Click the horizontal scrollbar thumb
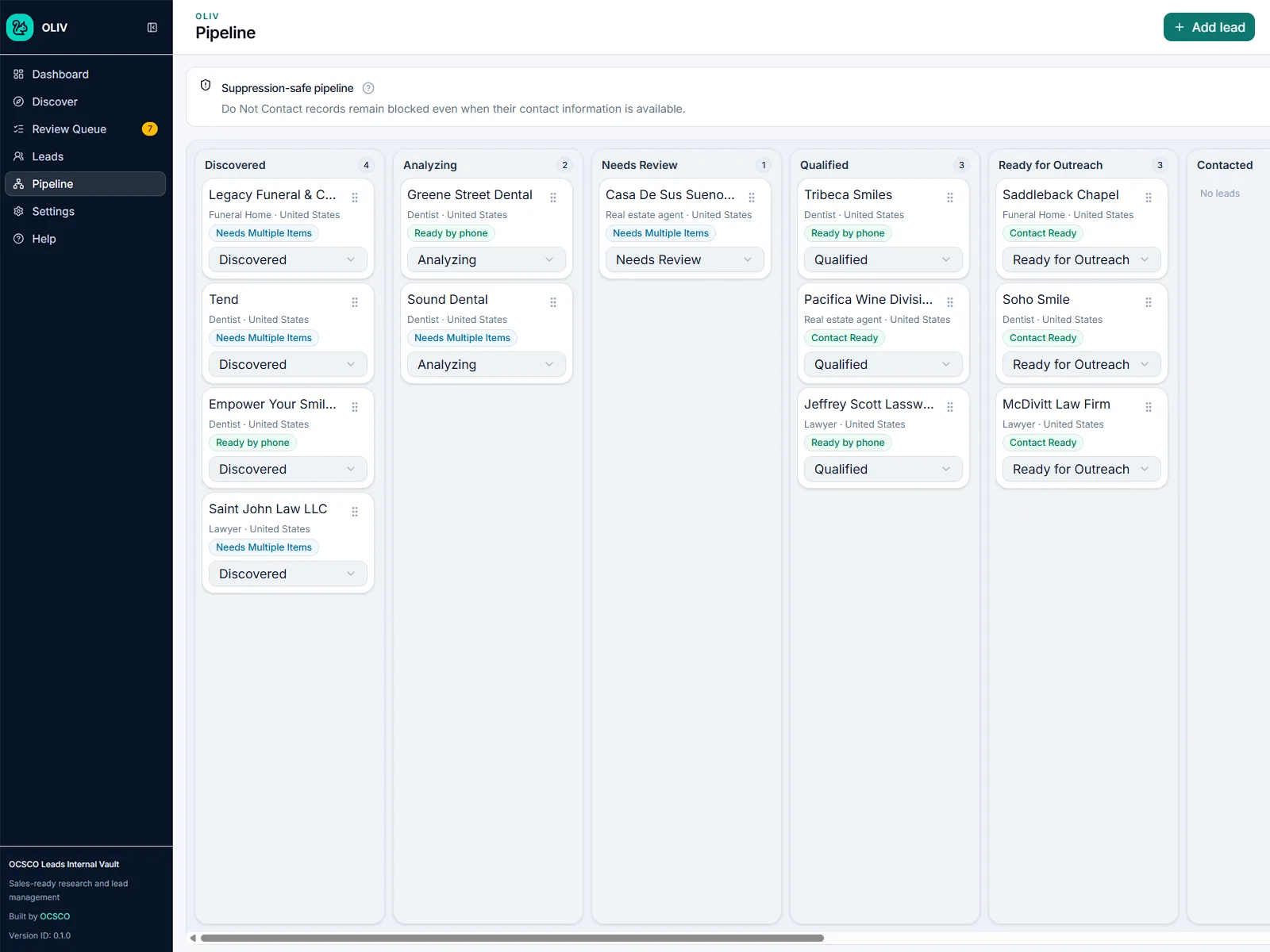 tap(512, 938)
